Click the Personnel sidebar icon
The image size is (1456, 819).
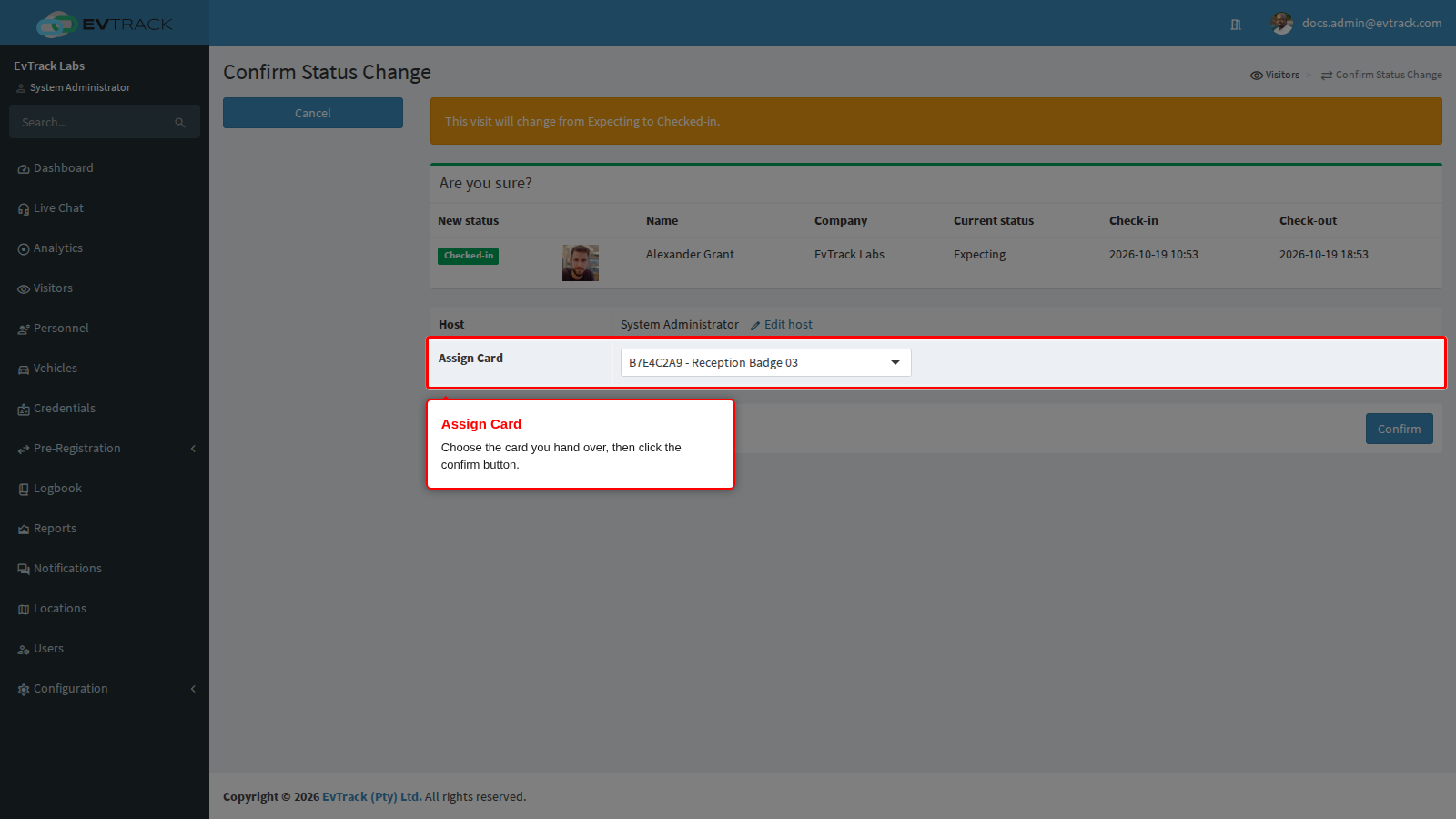click(x=24, y=329)
